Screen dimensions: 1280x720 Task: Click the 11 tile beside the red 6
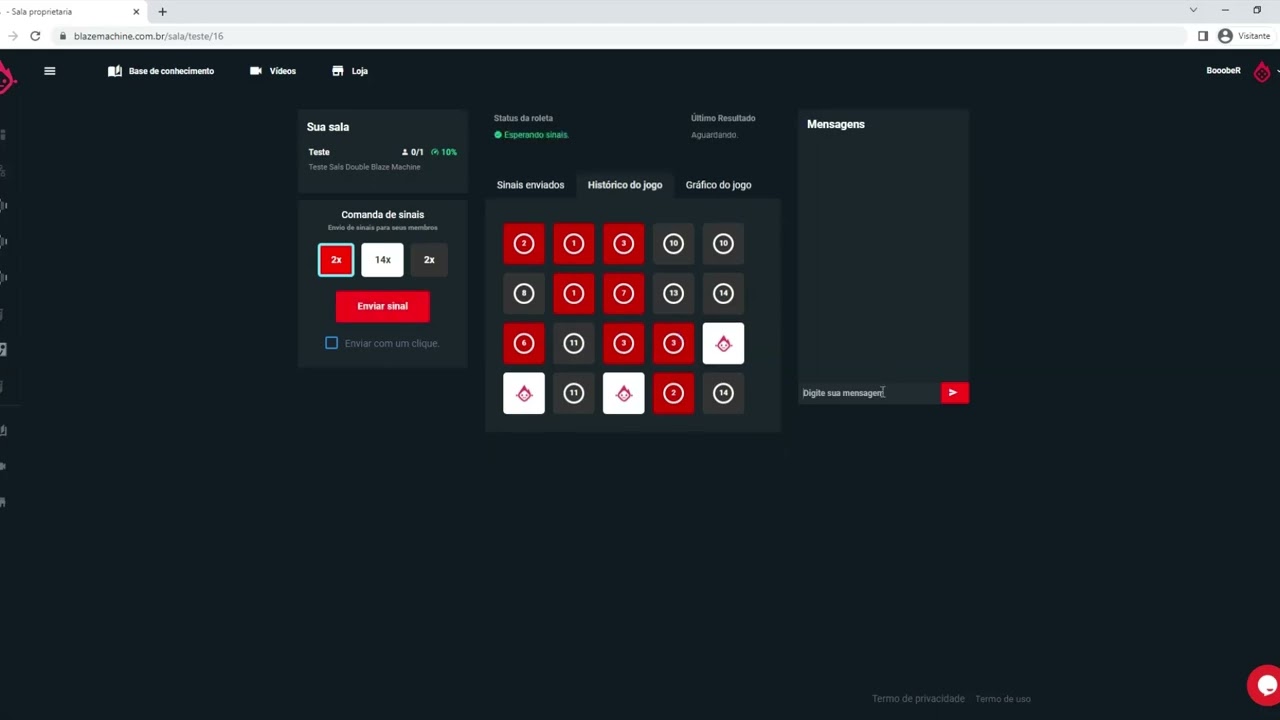point(574,343)
